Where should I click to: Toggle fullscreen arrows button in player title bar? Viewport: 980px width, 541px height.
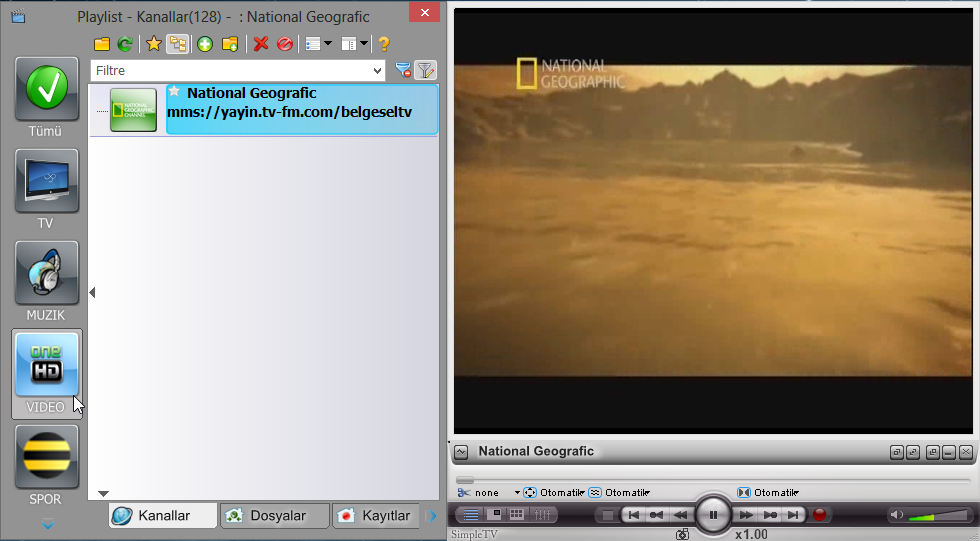[x=912, y=452]
